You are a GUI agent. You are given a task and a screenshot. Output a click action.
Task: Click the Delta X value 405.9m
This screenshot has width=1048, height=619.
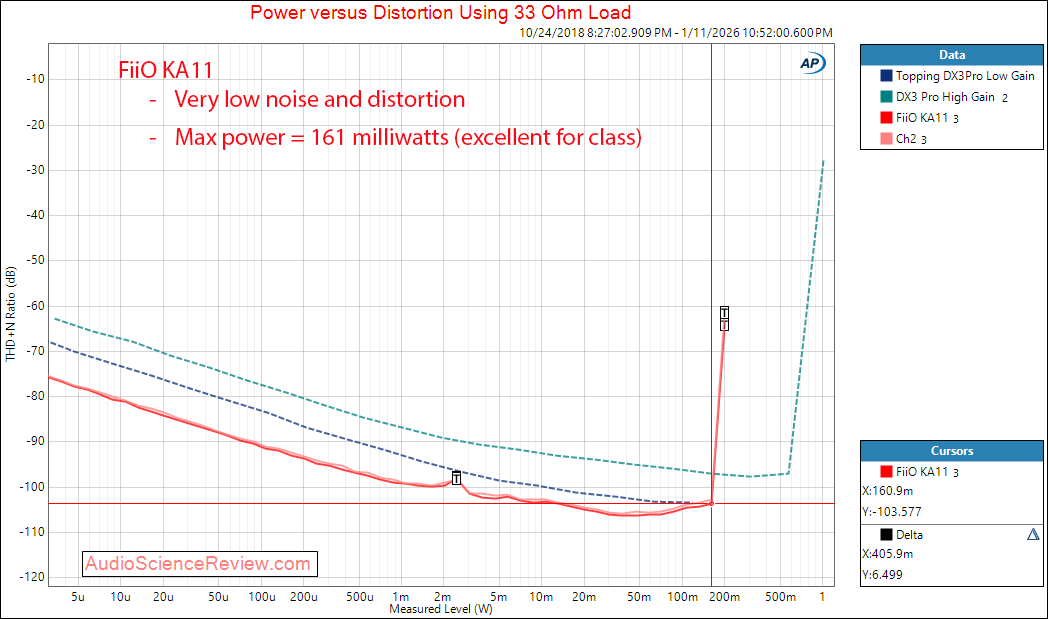[888, 553]
